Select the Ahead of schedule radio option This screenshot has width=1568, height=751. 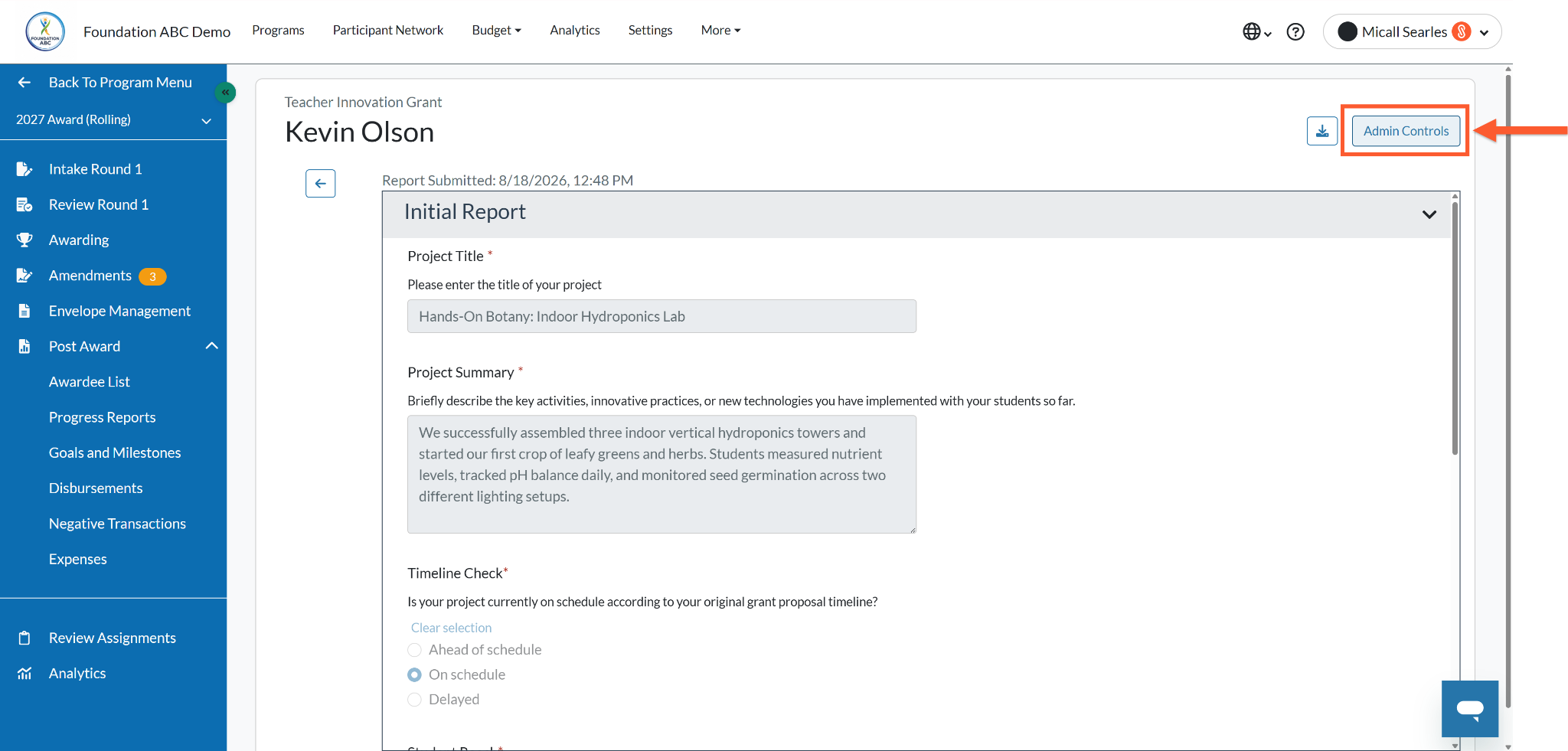414,650
